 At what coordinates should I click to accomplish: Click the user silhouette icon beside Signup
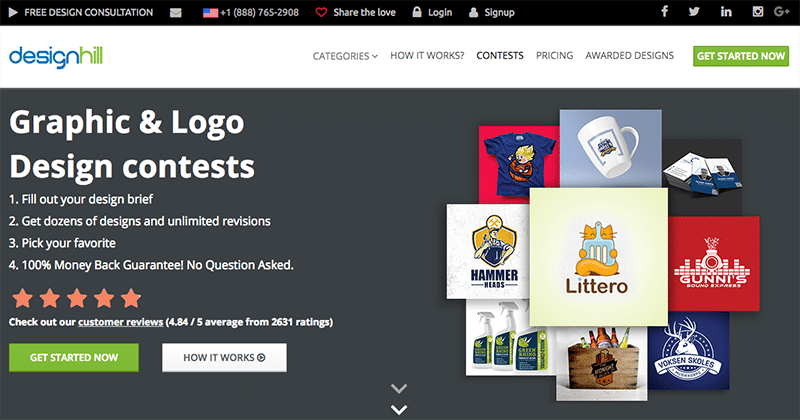tap(473, 12)
